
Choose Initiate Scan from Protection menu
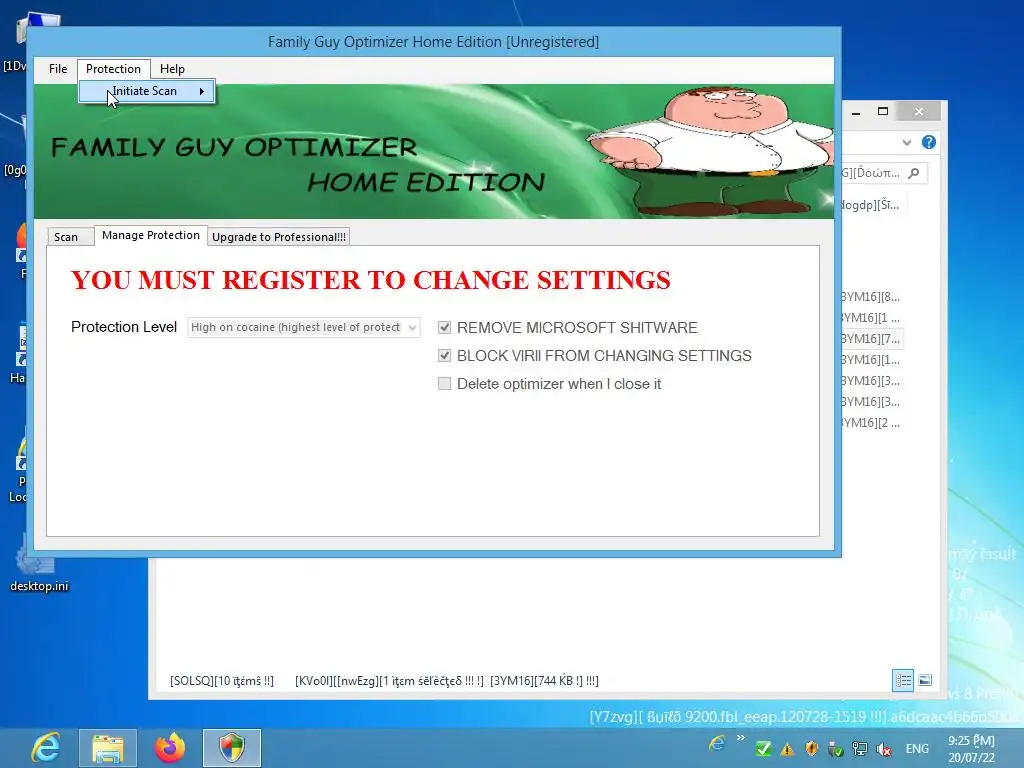pos(146,91)
